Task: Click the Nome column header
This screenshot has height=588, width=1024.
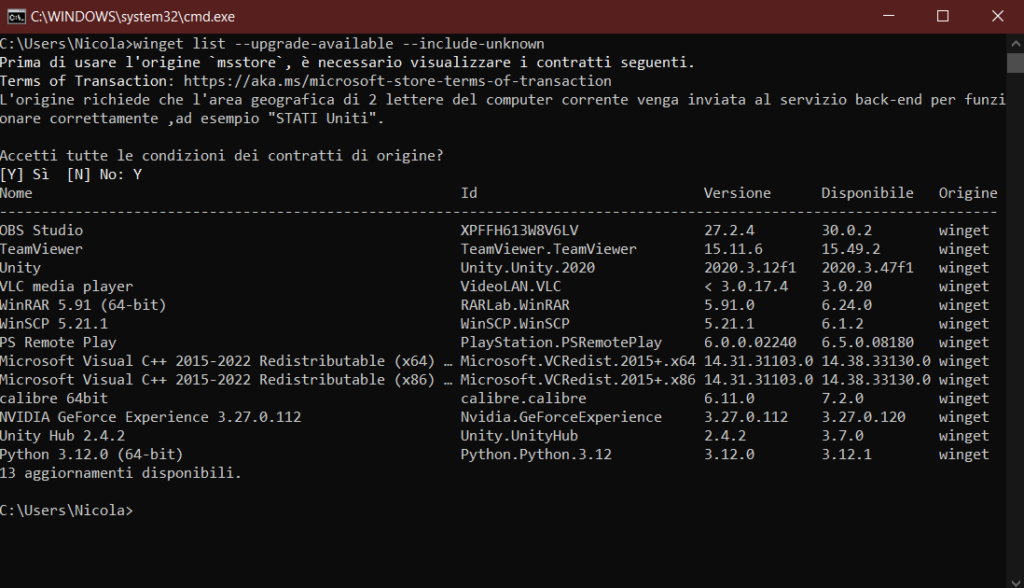Action: [16, 193]
